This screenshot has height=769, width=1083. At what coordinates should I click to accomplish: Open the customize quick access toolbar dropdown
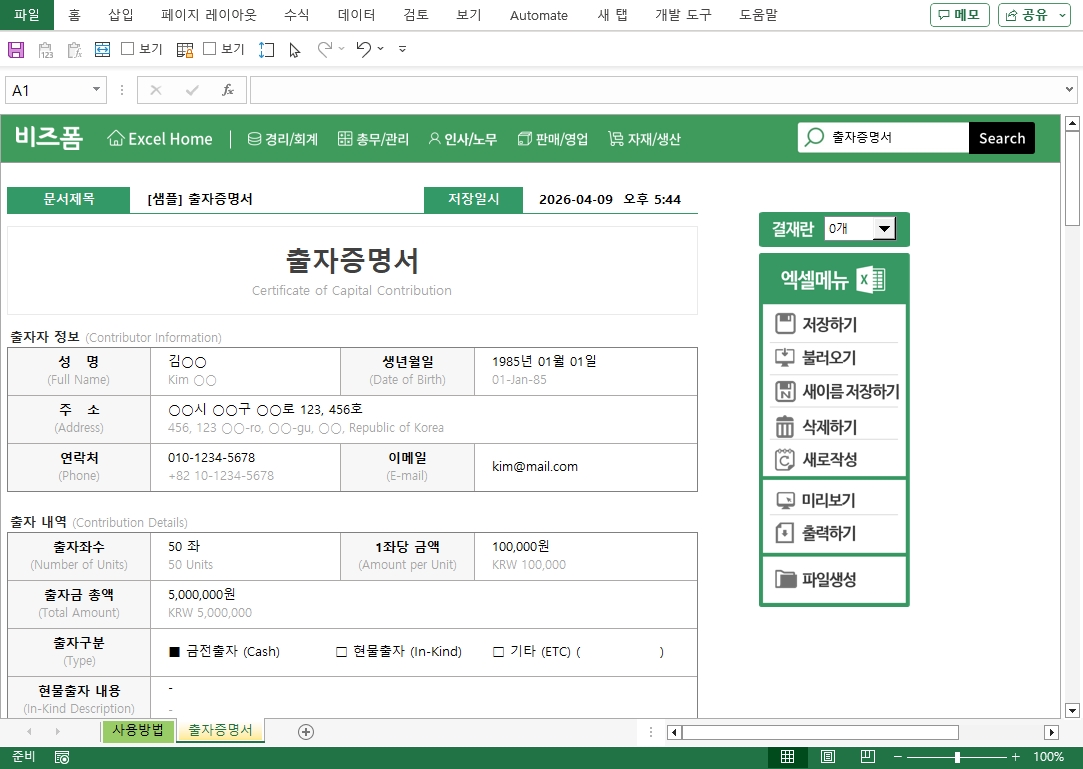(402, 49)
